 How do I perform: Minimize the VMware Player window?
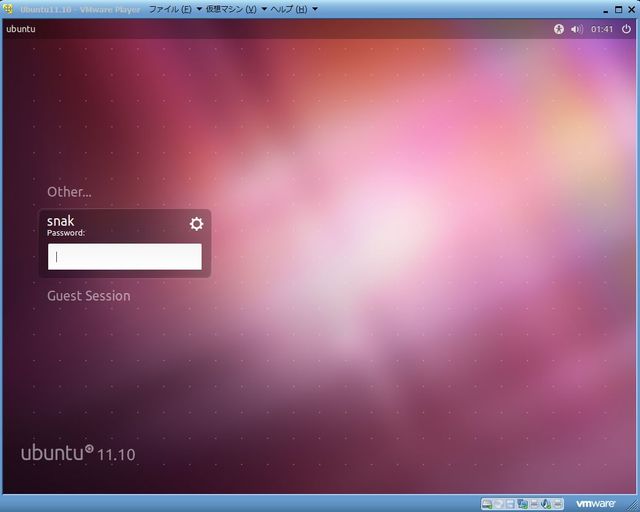606,10
